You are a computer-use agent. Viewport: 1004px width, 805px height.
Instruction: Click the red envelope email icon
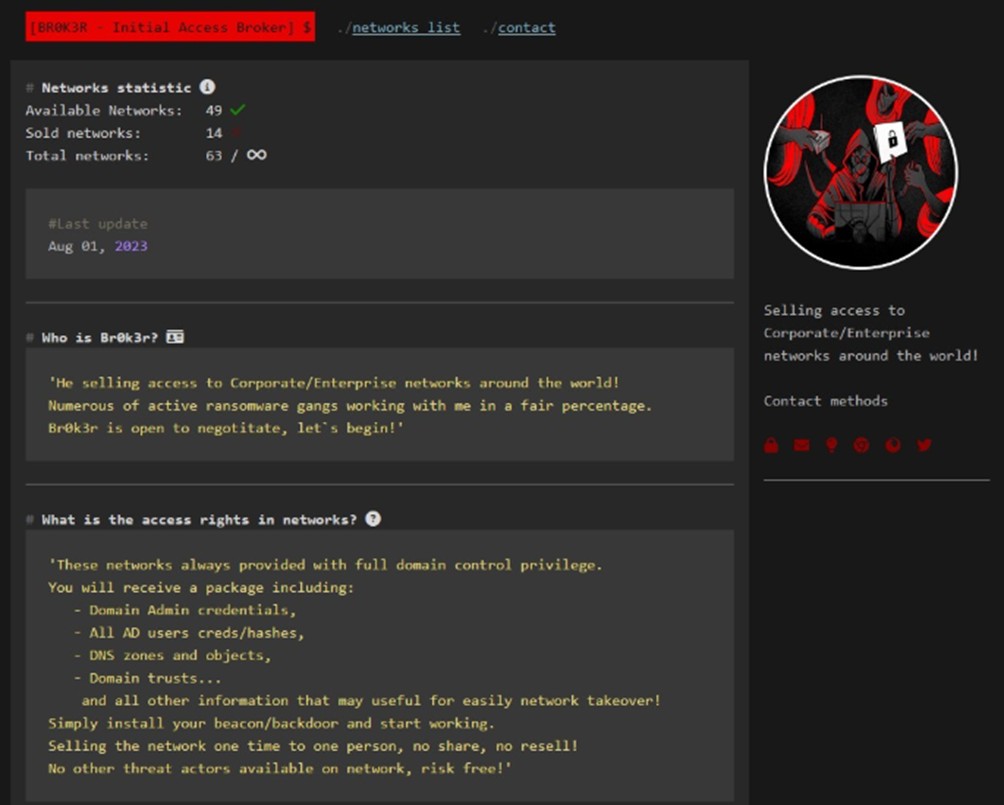(x=801, y=445)
